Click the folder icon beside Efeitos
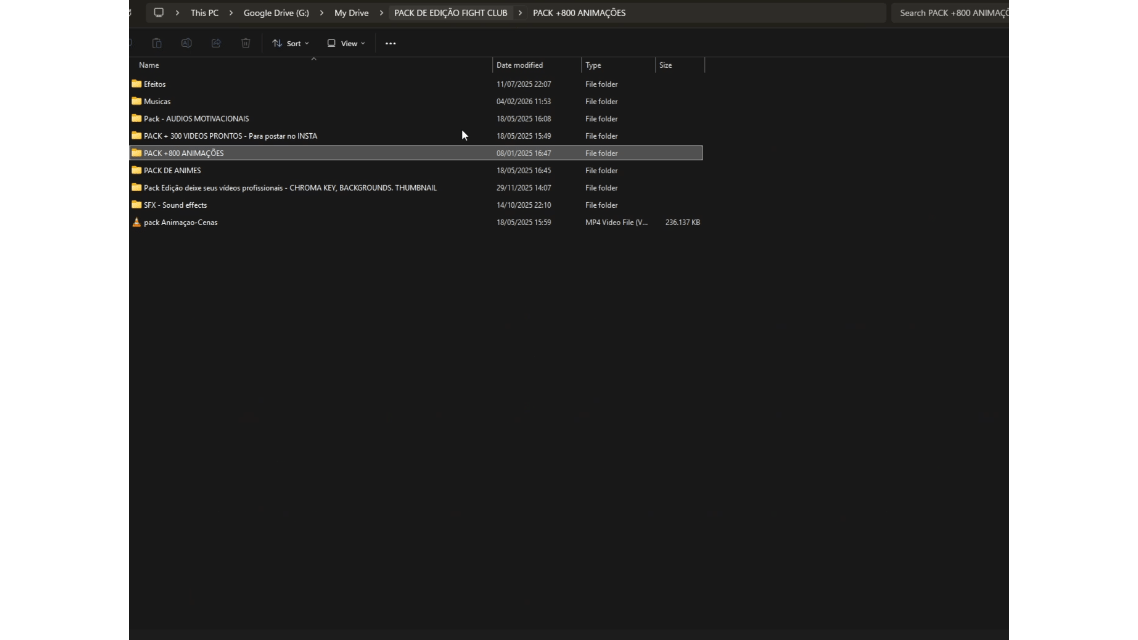The image size is (1138, 640). pyautogui.click(x=137, y=84)
